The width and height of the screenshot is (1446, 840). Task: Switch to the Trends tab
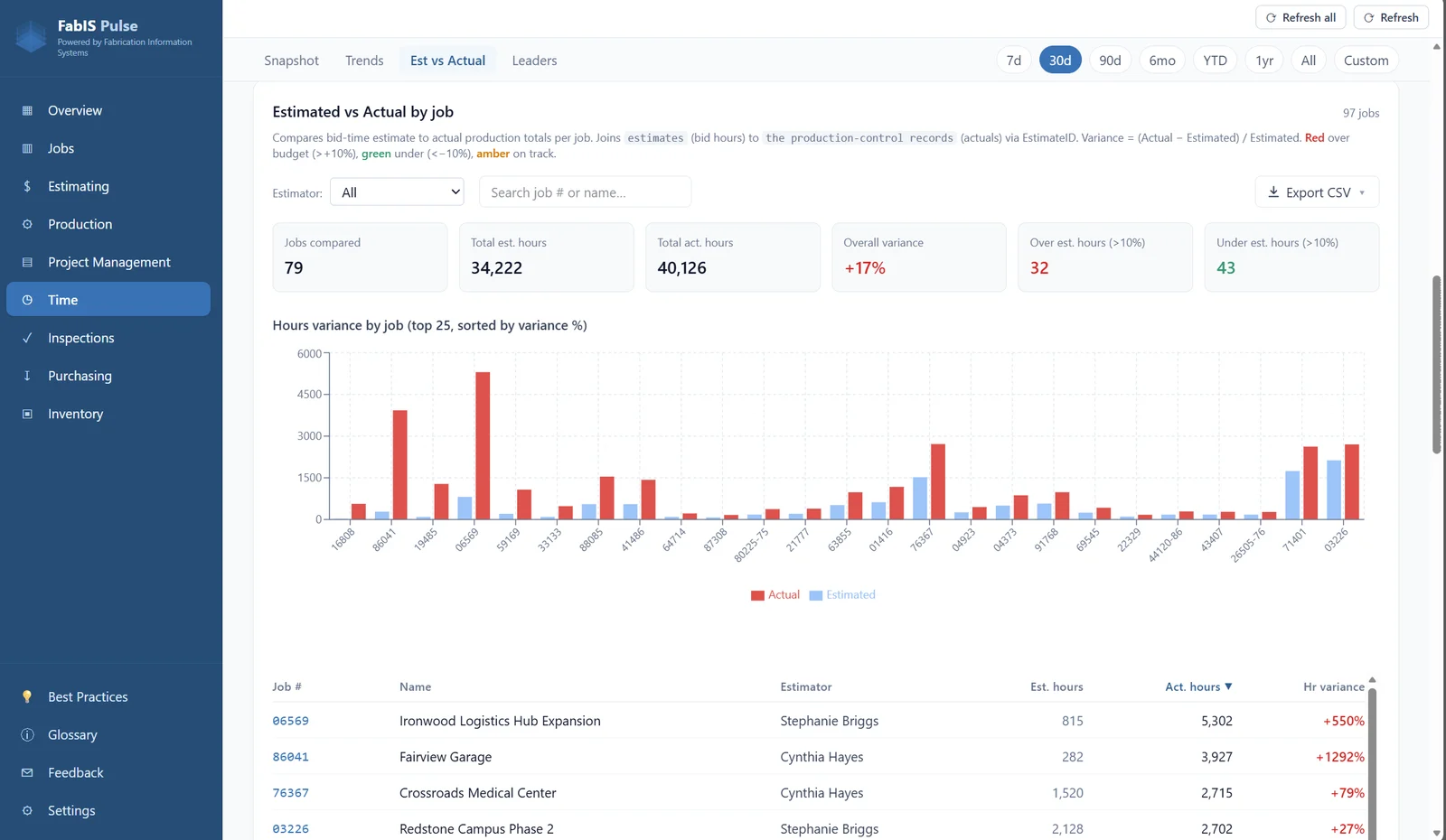pyautogui.click(x=364, y=61)
